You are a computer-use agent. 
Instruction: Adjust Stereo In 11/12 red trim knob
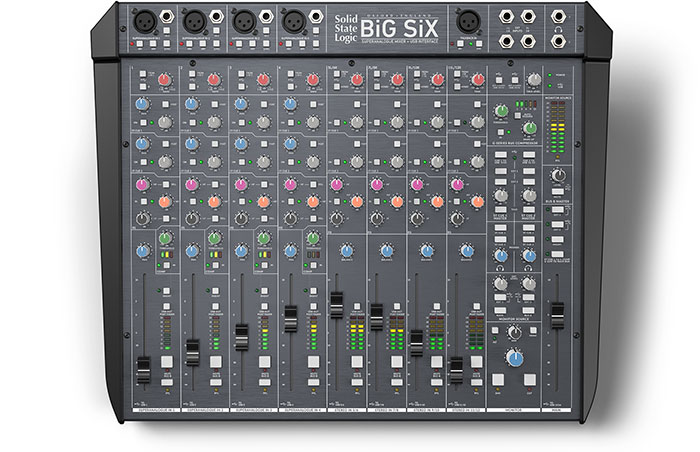[478, 80]
